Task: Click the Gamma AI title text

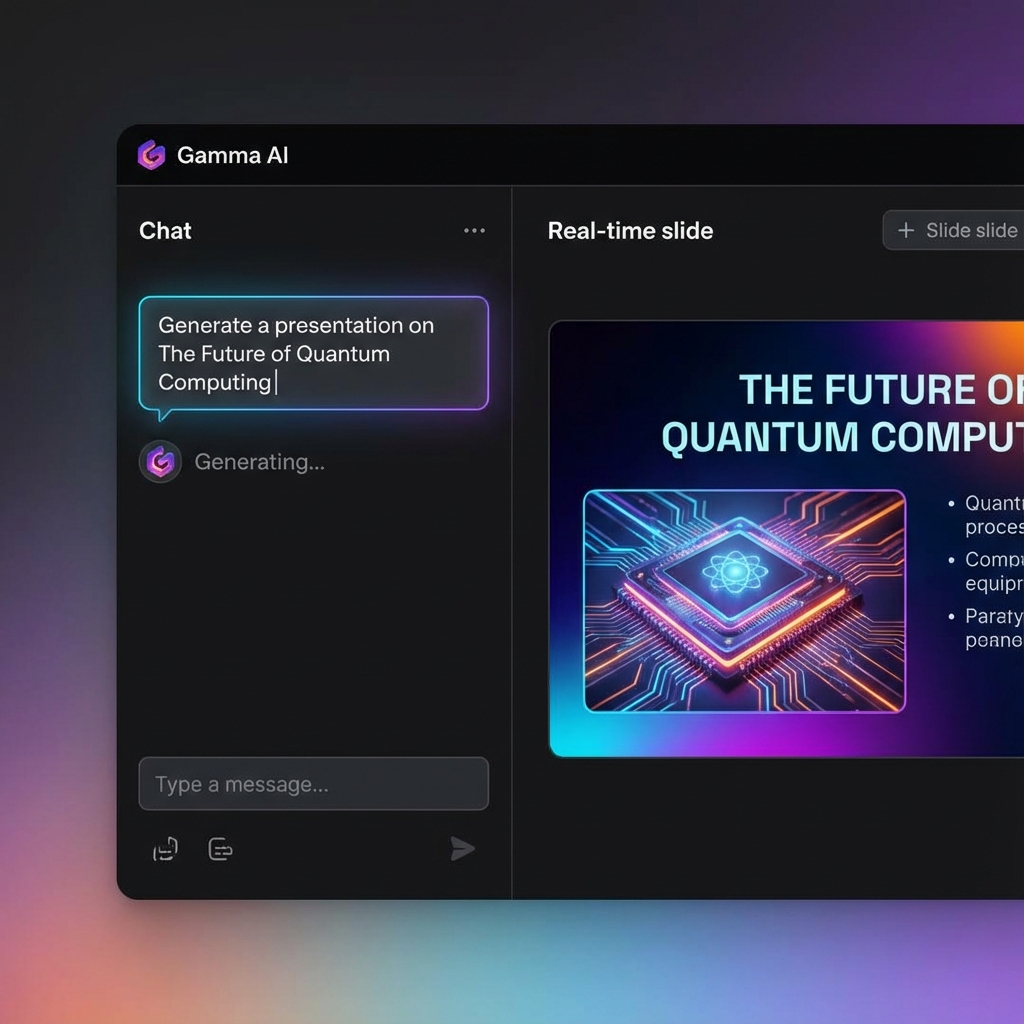Action: (x=232, y=156)
